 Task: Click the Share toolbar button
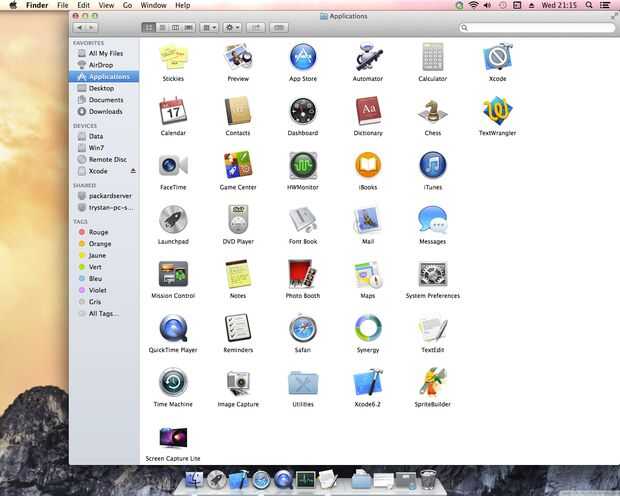coord(256,27)
